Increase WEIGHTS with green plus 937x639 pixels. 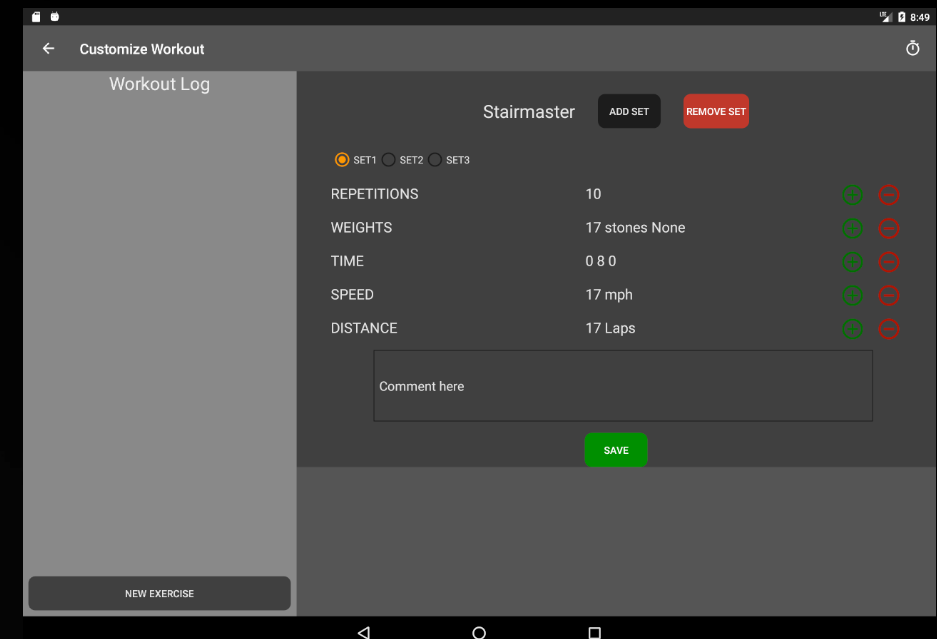[852, 228]
